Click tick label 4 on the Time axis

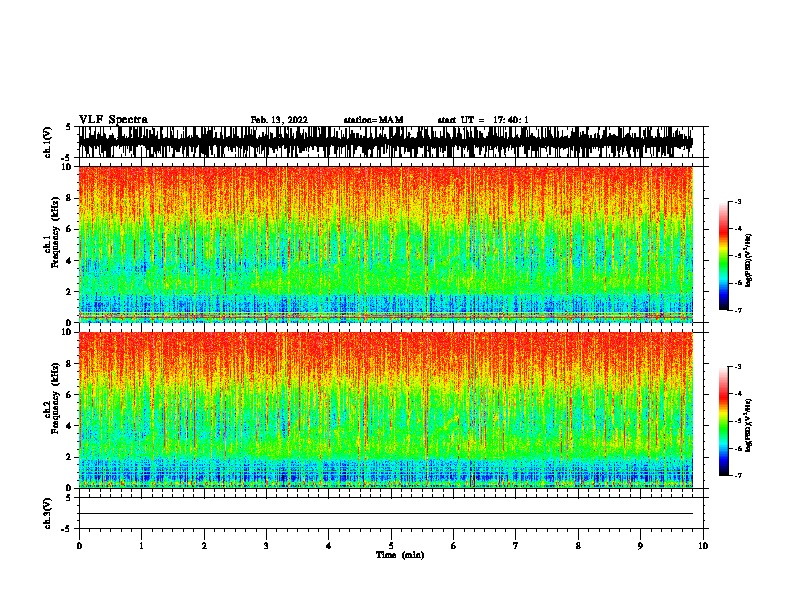[x=329, y=546]
